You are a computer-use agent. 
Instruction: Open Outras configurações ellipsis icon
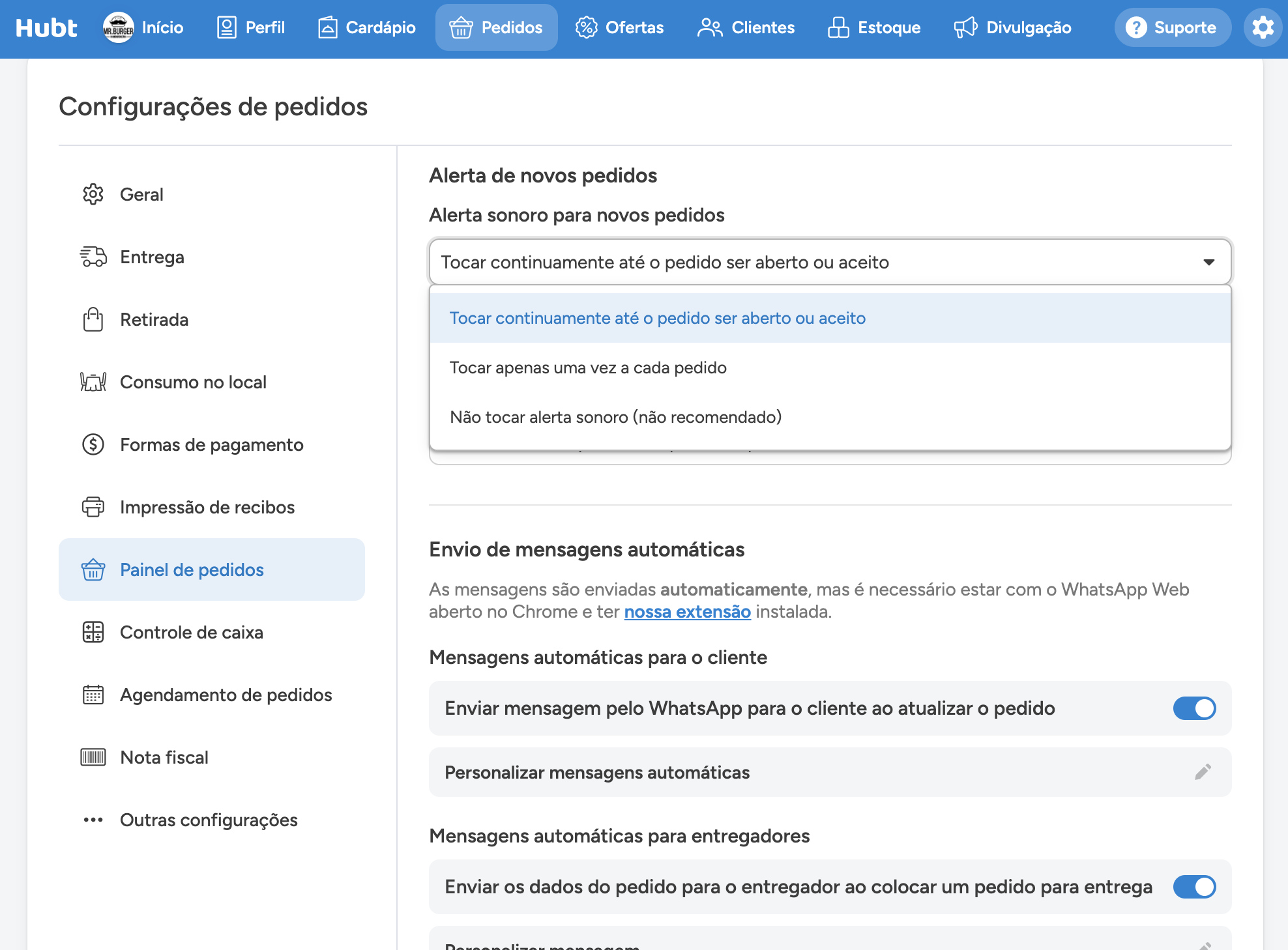pyautogui.click(x=93, y=820)
